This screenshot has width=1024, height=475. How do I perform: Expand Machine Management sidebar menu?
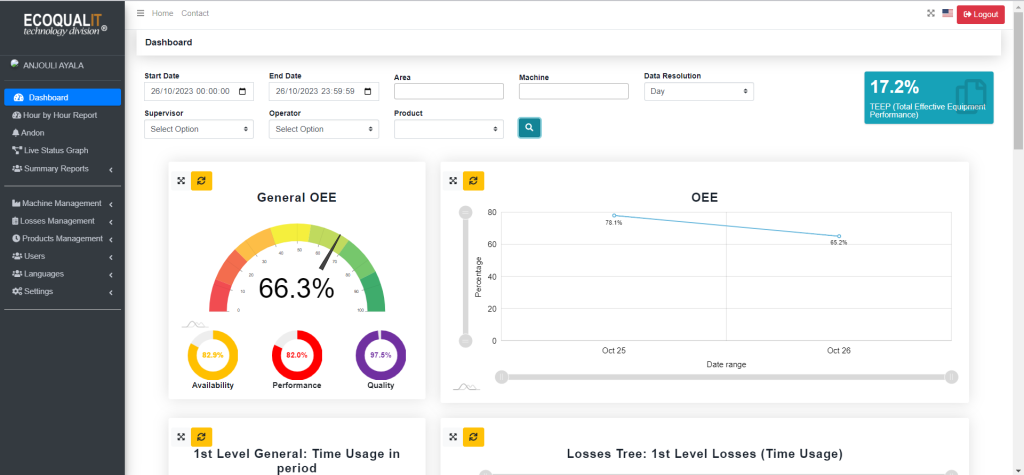coord(62,203)
